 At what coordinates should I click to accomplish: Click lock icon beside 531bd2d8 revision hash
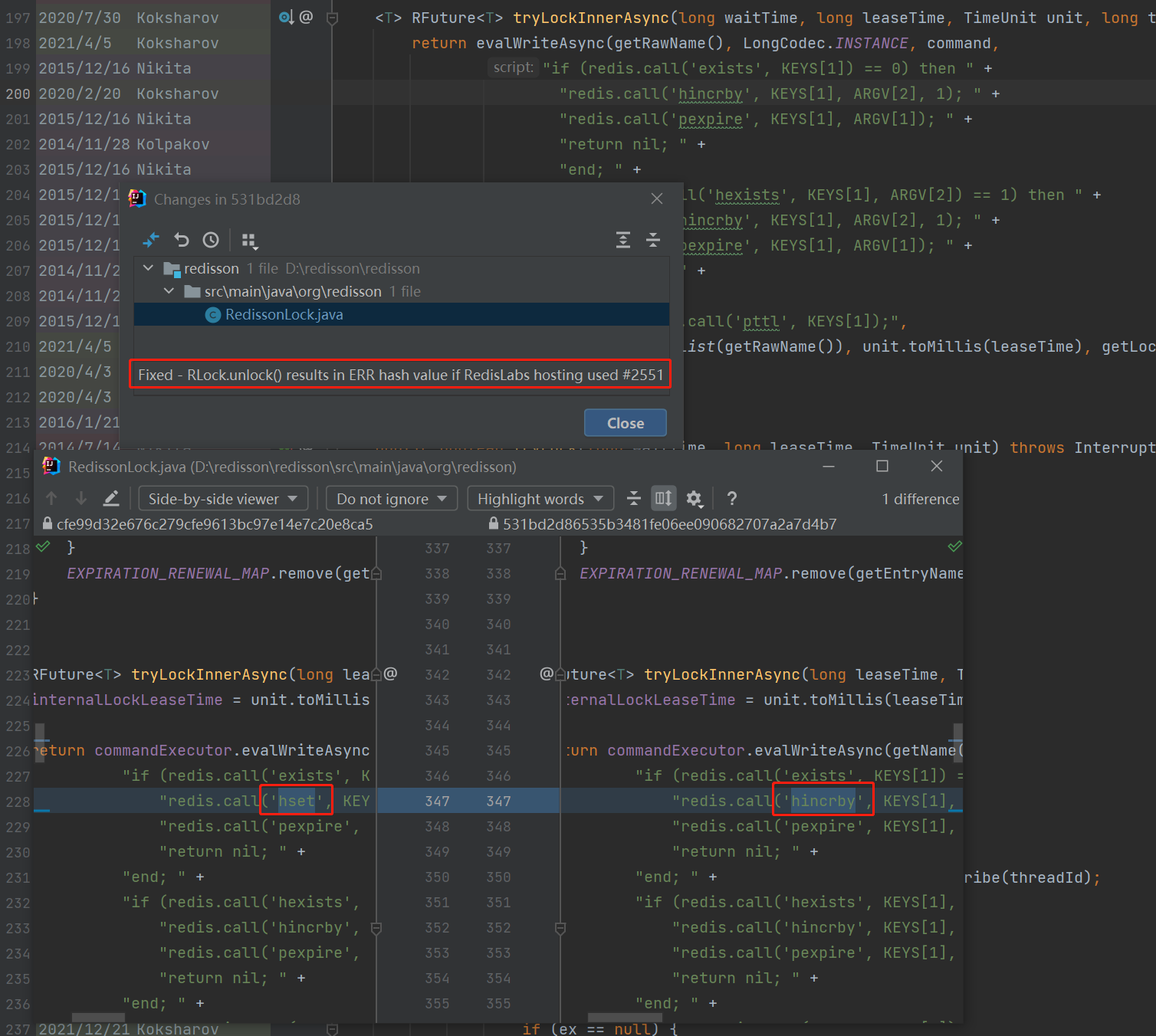coord(494,523)
